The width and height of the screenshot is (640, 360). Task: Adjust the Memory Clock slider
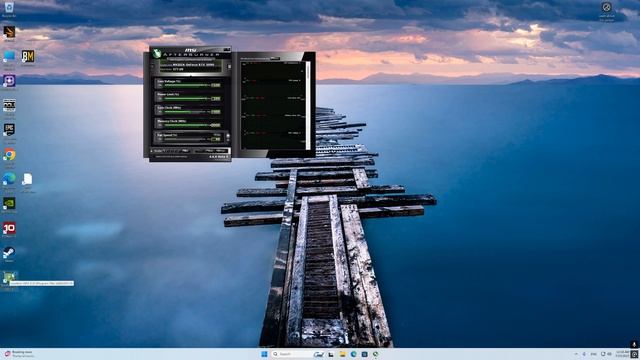click(186, 125)
